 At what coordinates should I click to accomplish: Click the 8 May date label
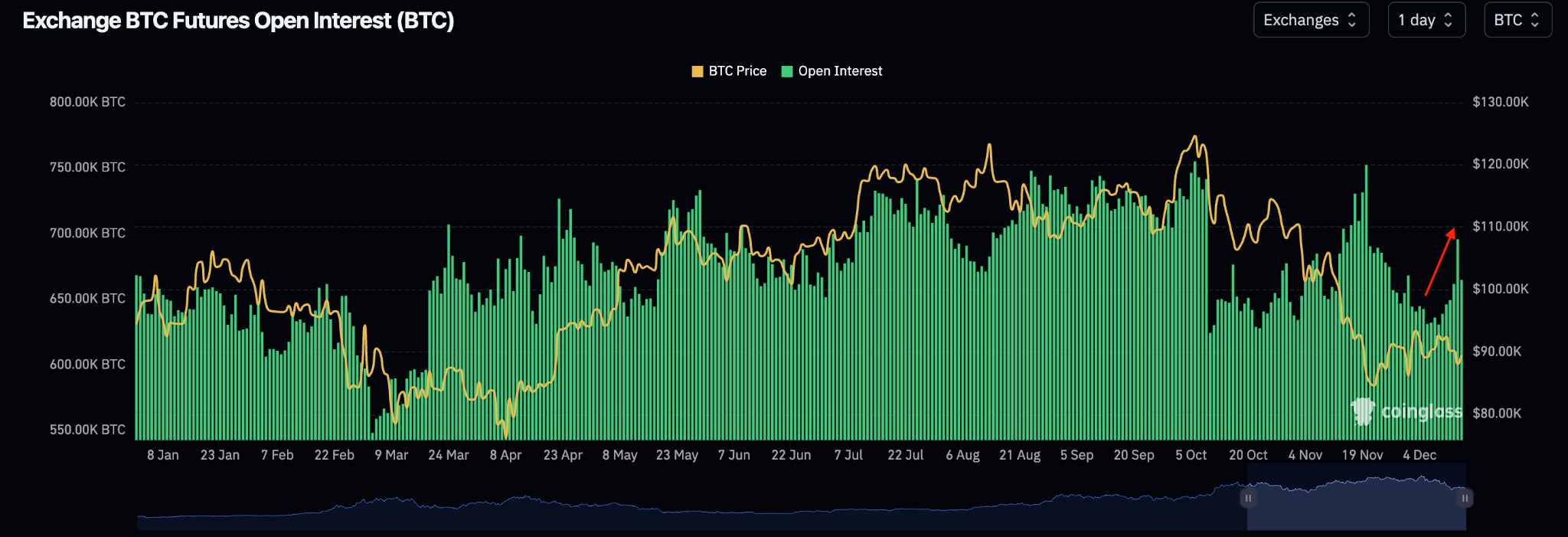pyautogui.click(x=620, y=455)
